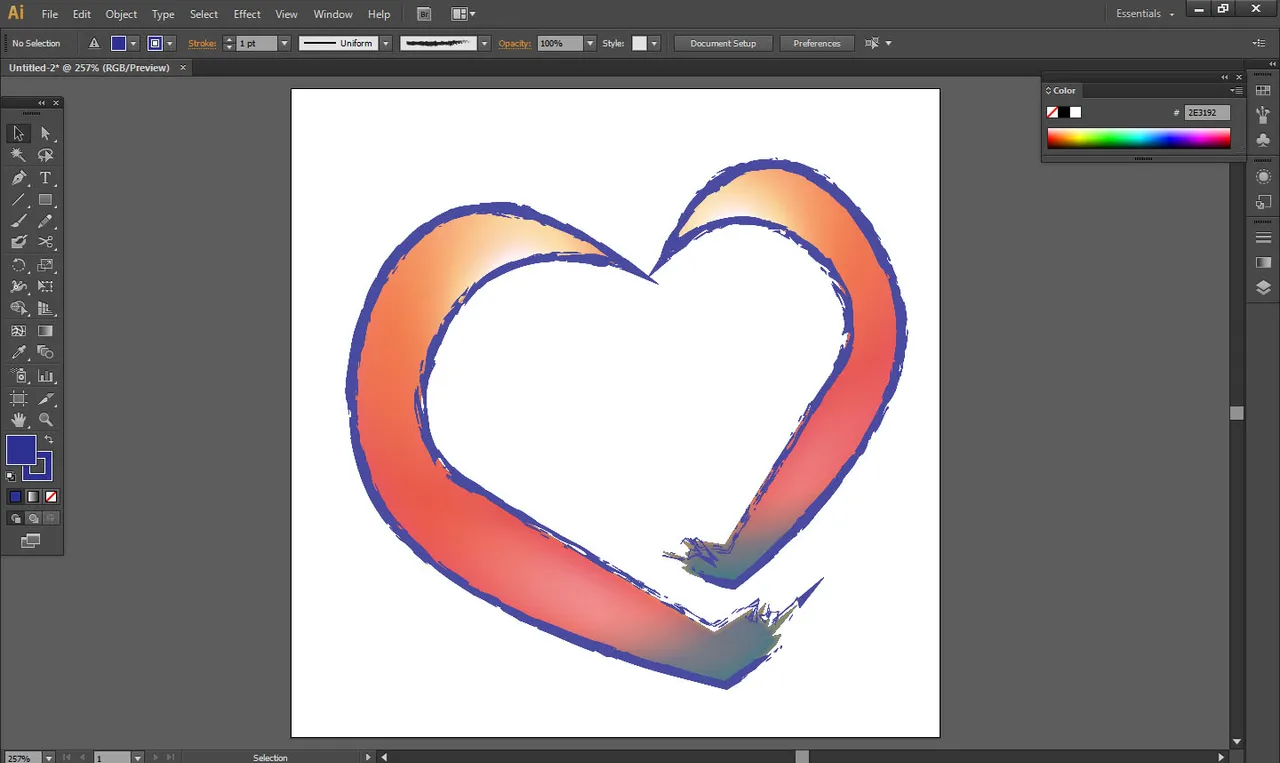Swap fill and stroke colors
Image resolution: width=1280 pixels, height=763 pixels.
coord(48,440)
